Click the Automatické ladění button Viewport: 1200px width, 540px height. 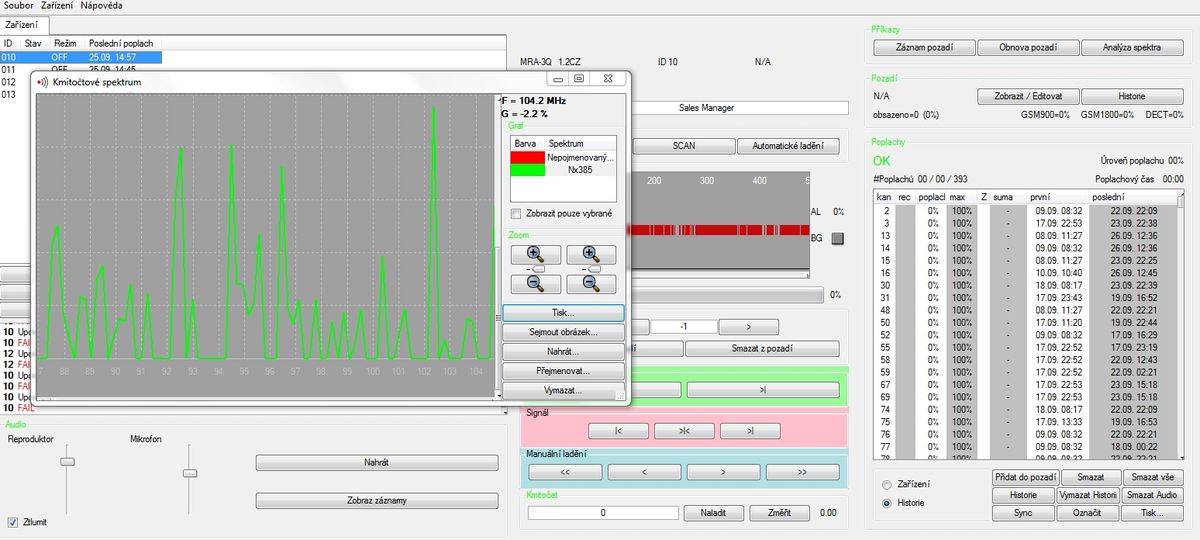tap(788, 146)
